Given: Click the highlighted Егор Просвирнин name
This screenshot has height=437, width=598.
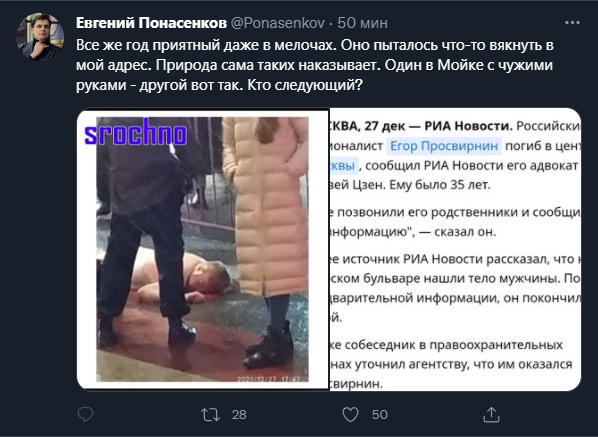Looking at the screenshot, I should 444,146.
